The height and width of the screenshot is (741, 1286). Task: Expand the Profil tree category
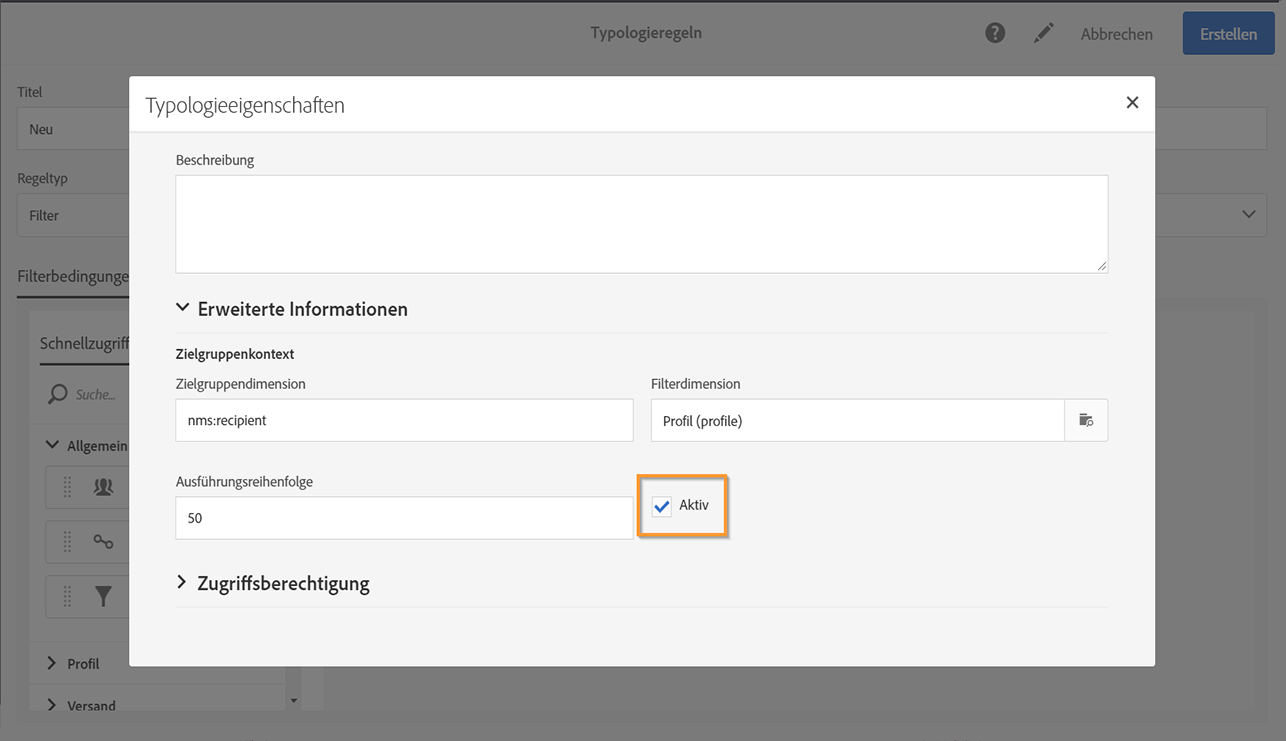[52, 663]
